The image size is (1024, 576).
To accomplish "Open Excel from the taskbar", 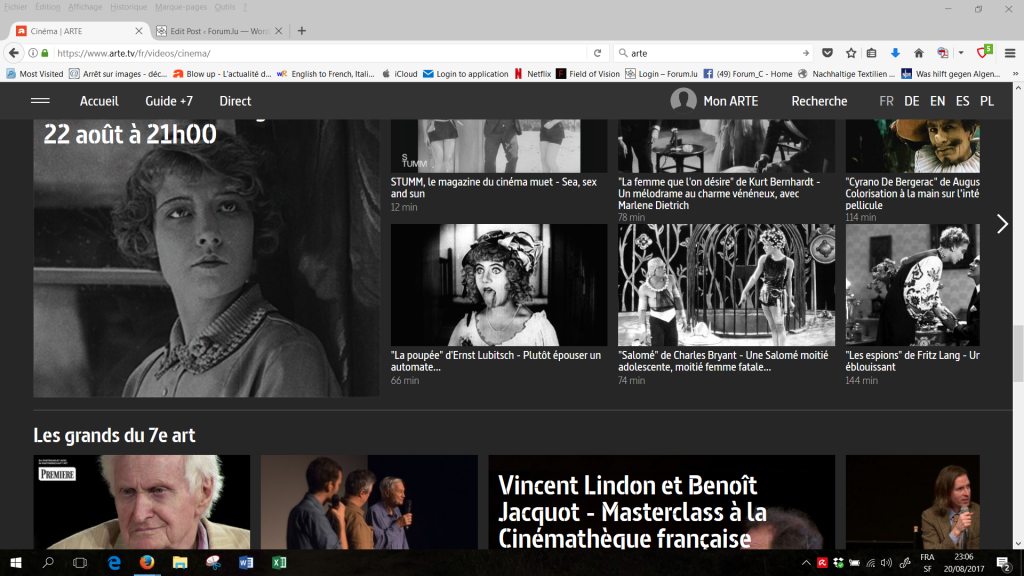I will (279, 562).
